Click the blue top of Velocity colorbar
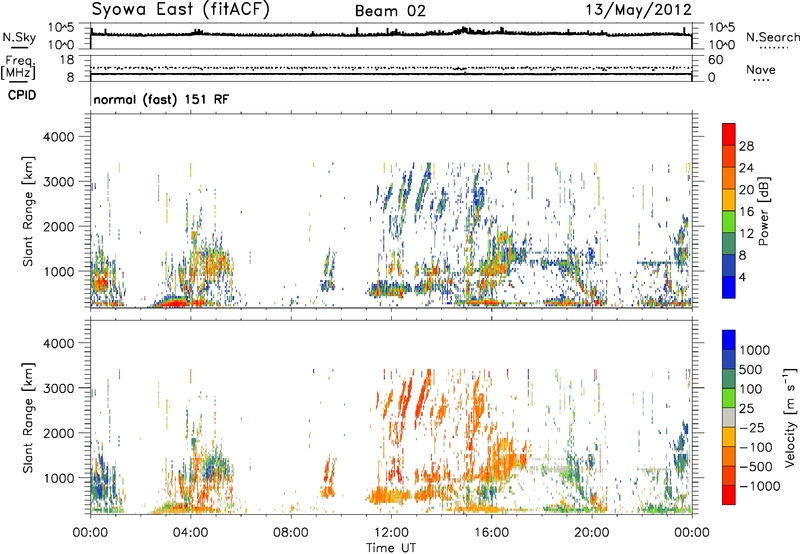The width and height of the screenshot is (800, 554). click(729, 340)
